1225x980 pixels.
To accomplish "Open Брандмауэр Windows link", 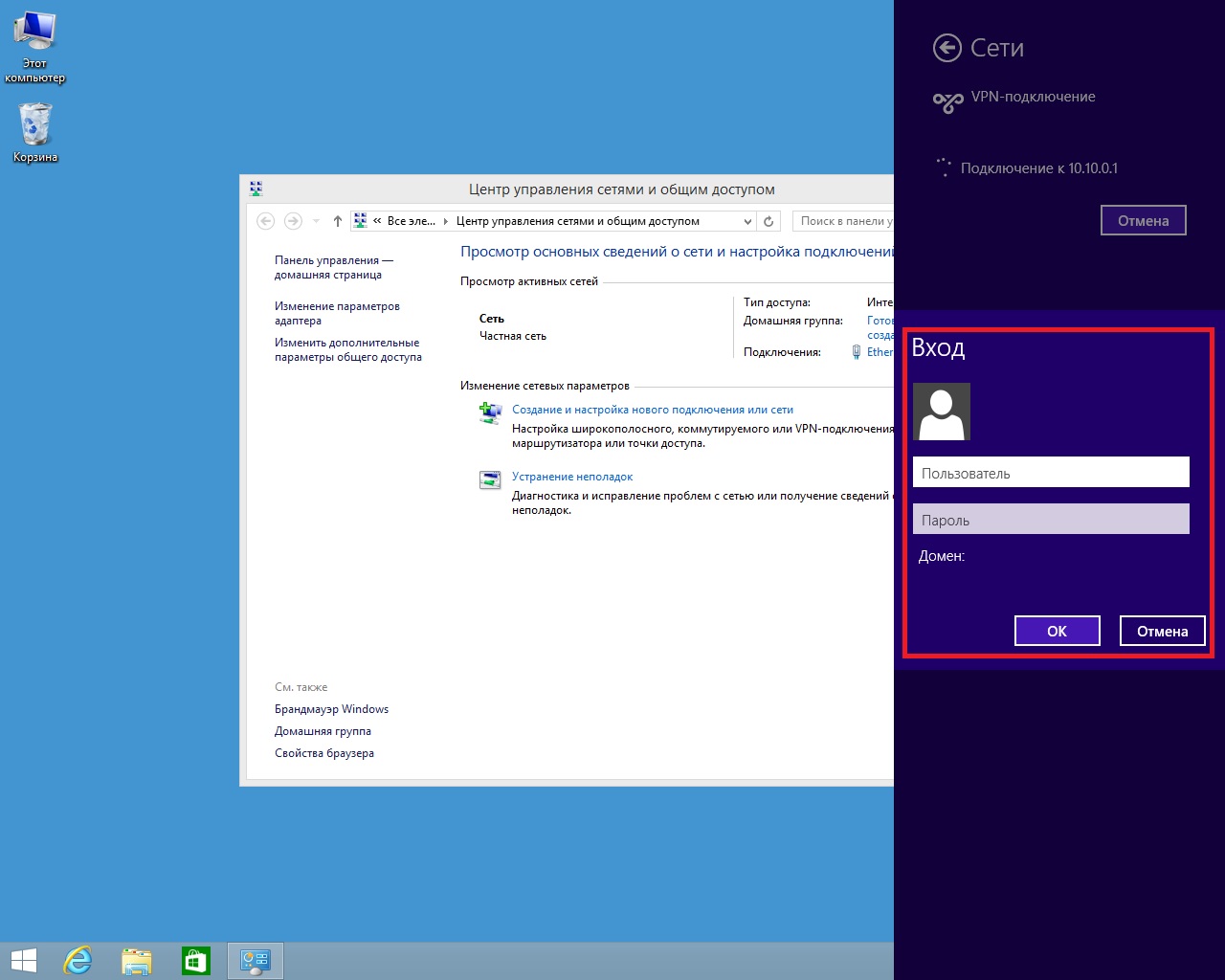I will click(331, 709).
